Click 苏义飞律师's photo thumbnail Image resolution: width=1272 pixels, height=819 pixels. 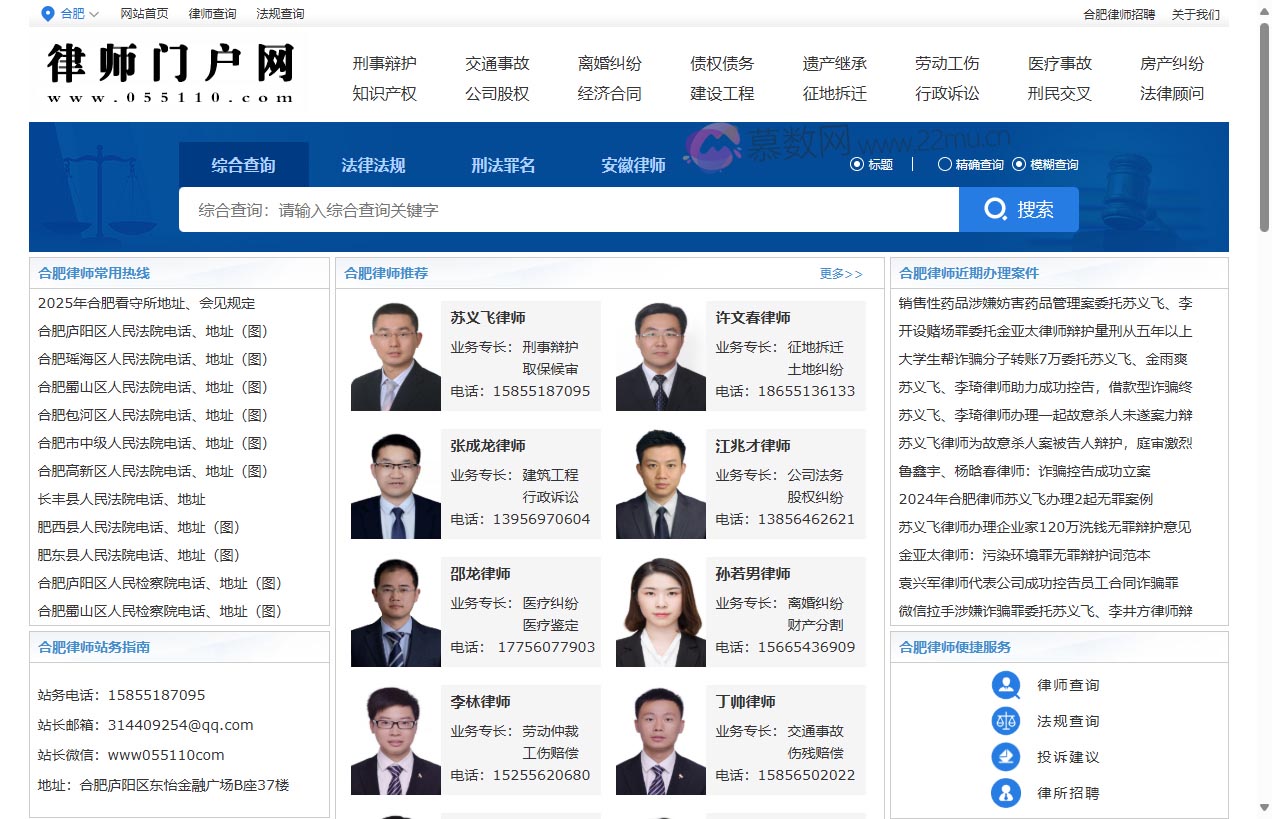395,355
